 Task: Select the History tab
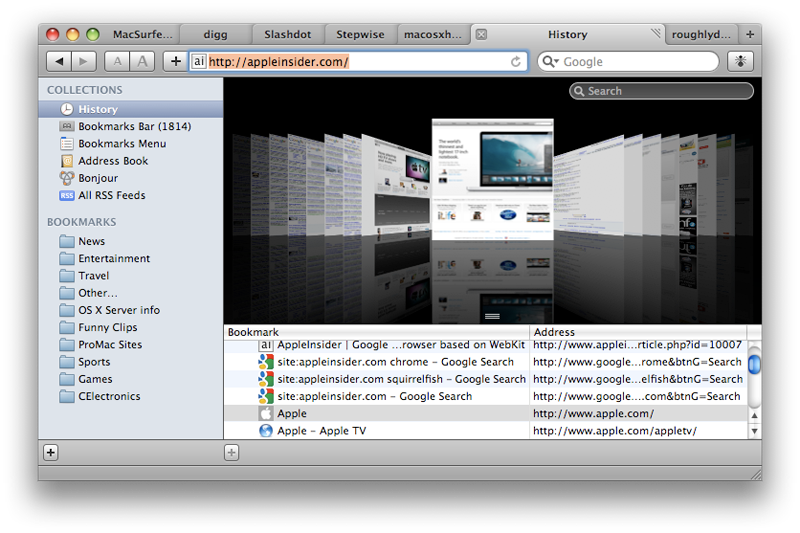567,34
